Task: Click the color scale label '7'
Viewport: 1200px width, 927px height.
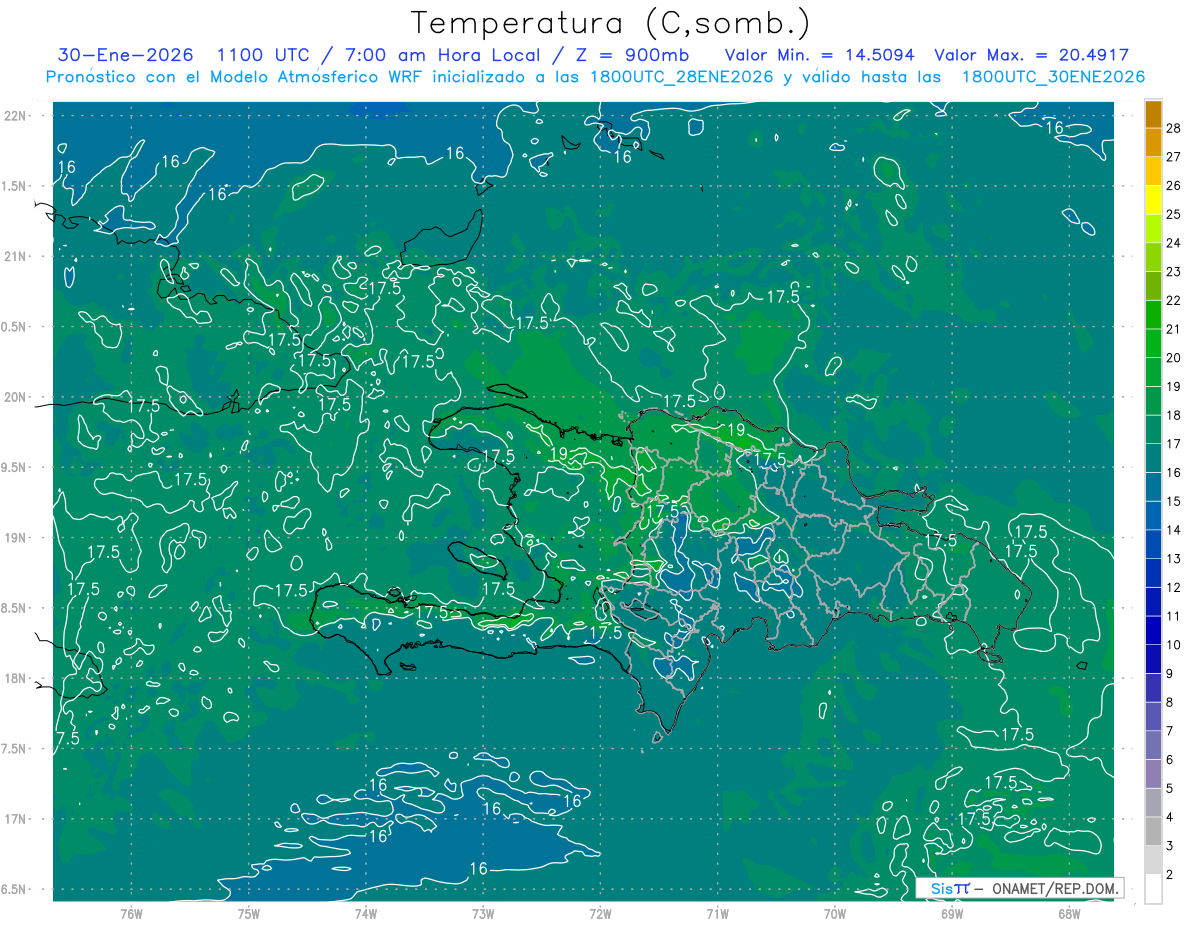Action: tap(1170, 731)
